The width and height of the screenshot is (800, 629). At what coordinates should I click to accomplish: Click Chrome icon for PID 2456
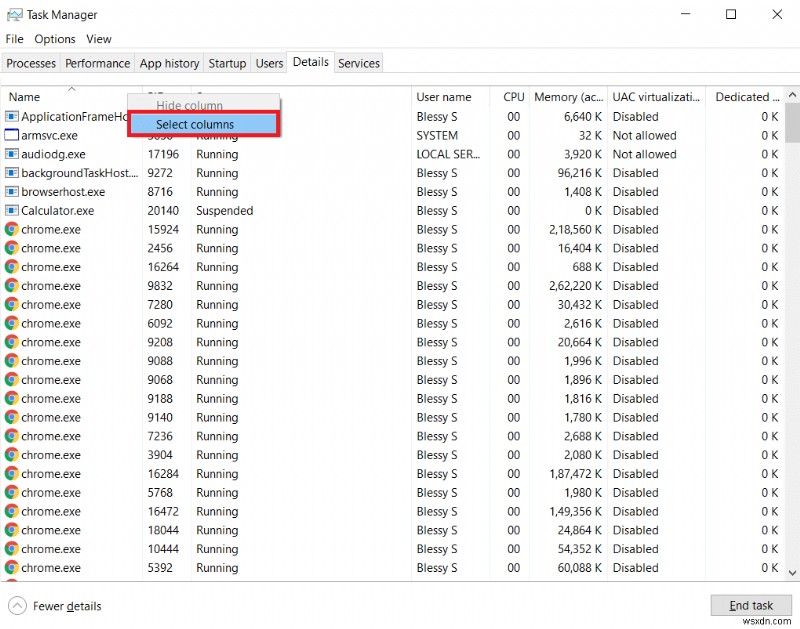(12, 248)
